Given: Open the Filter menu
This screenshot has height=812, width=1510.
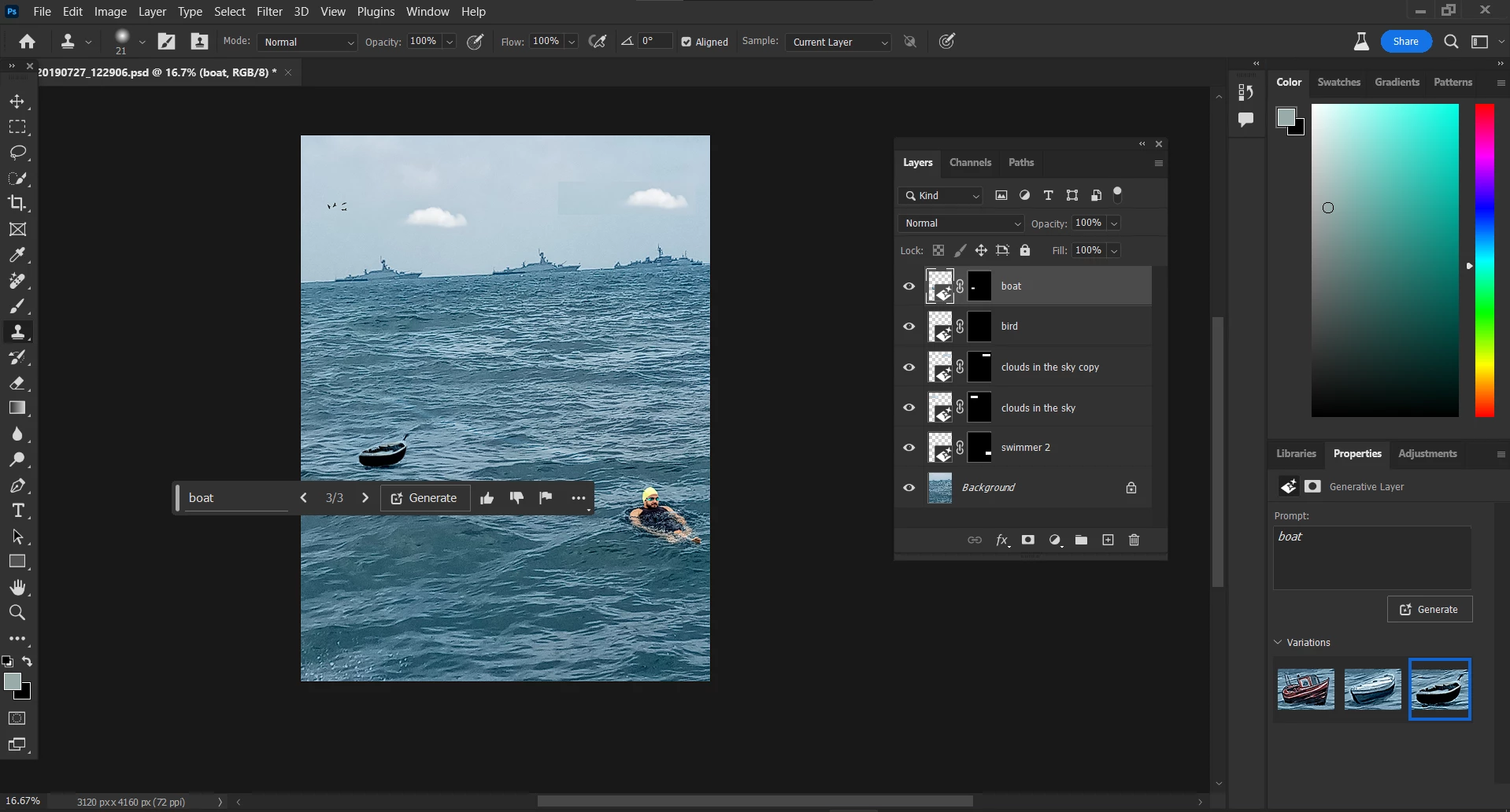Looking at the screenshot, I should coord(269,12).
